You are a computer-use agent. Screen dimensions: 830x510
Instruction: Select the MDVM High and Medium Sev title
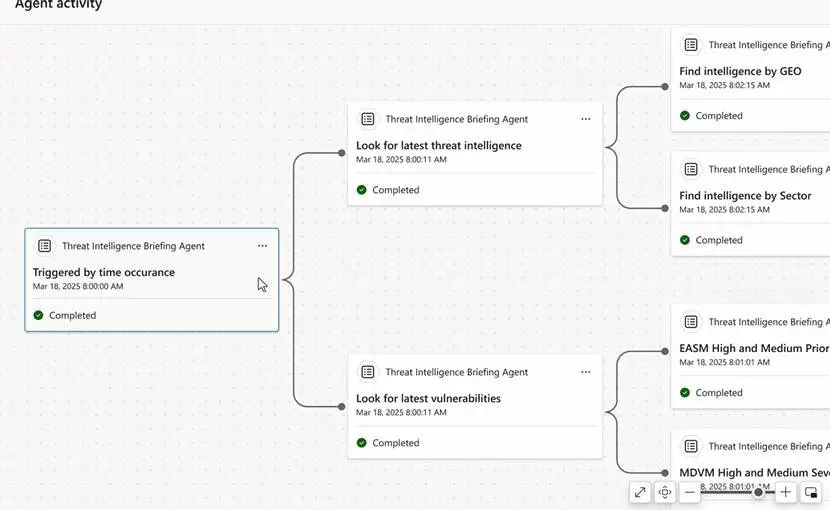(754, 472)
